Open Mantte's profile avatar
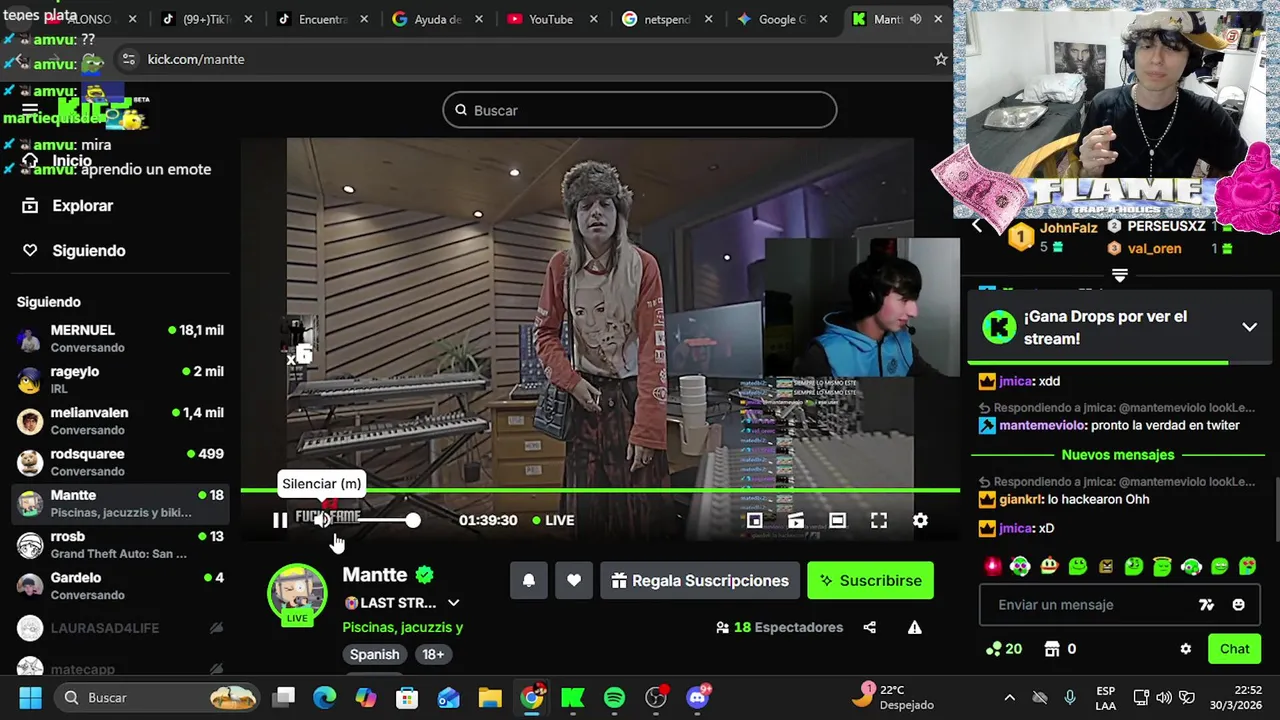1280x720 pixels. coord(297,594)
